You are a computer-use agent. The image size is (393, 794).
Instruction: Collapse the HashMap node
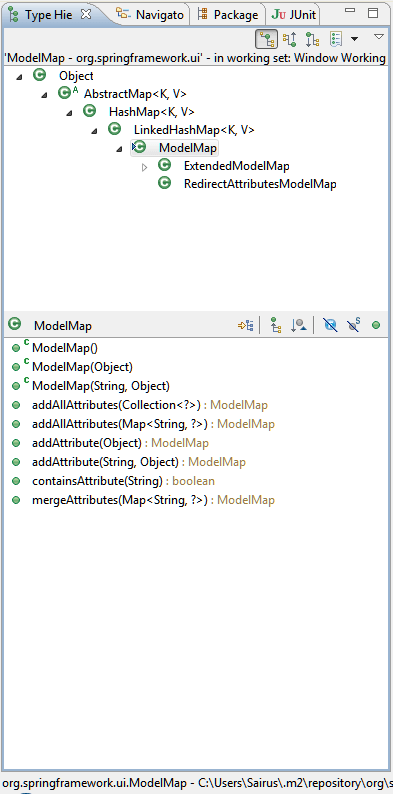[x=69, y=114]
